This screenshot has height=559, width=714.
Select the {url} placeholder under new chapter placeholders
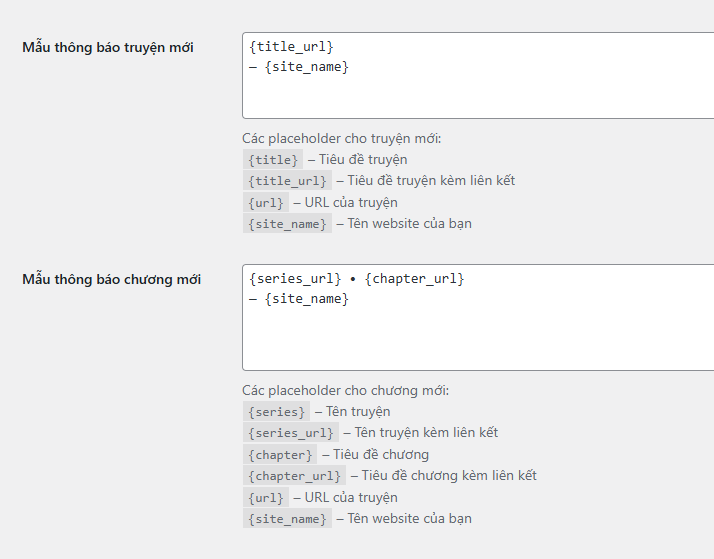[x=266, y=498]
